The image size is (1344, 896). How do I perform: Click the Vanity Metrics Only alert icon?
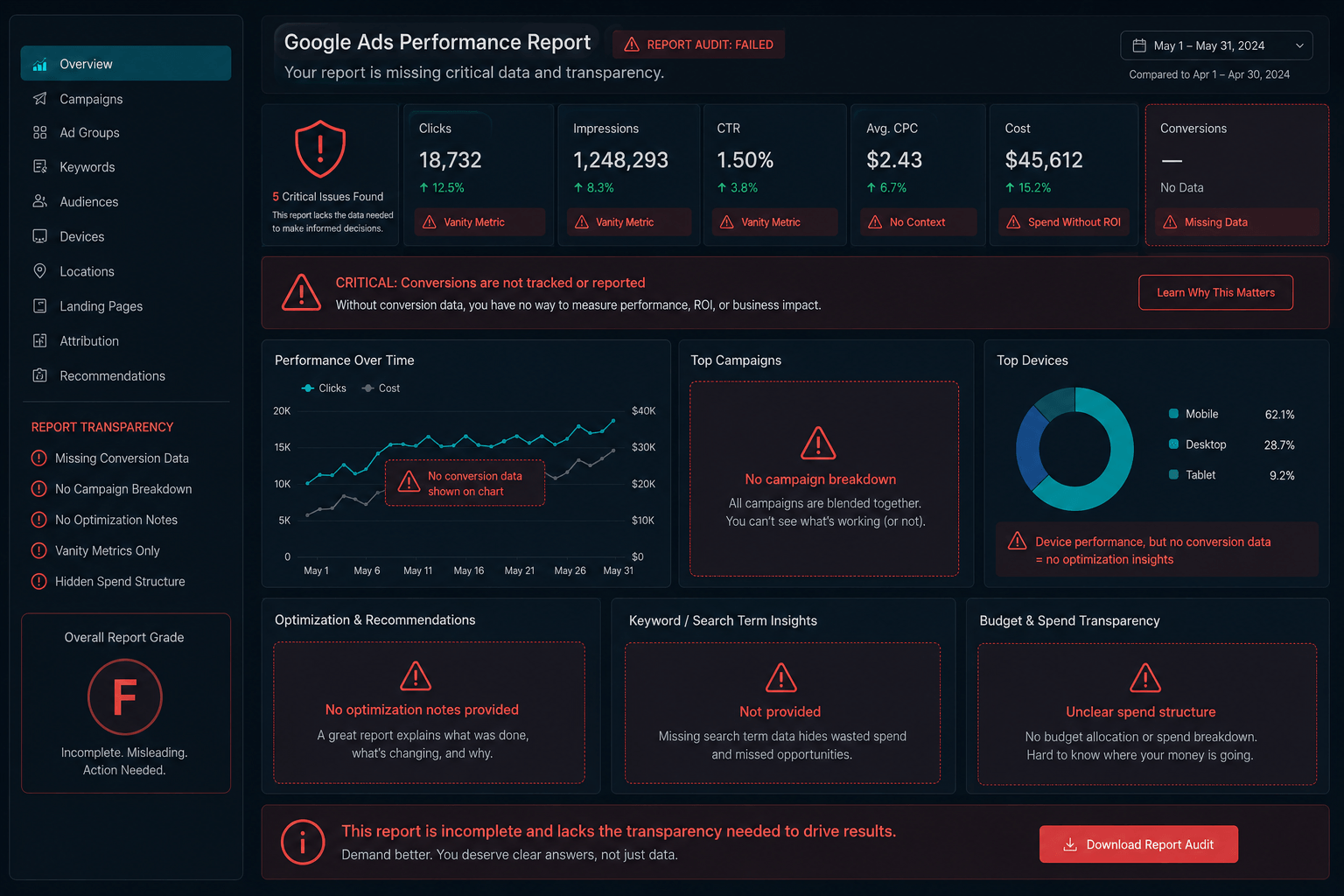tap(38, 550)
